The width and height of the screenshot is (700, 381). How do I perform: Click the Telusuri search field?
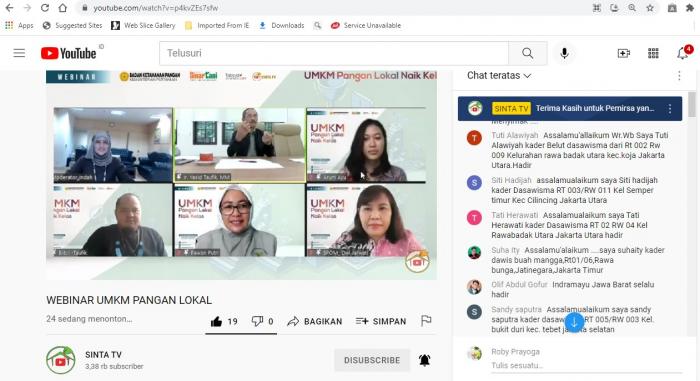(x=334, y=53)
